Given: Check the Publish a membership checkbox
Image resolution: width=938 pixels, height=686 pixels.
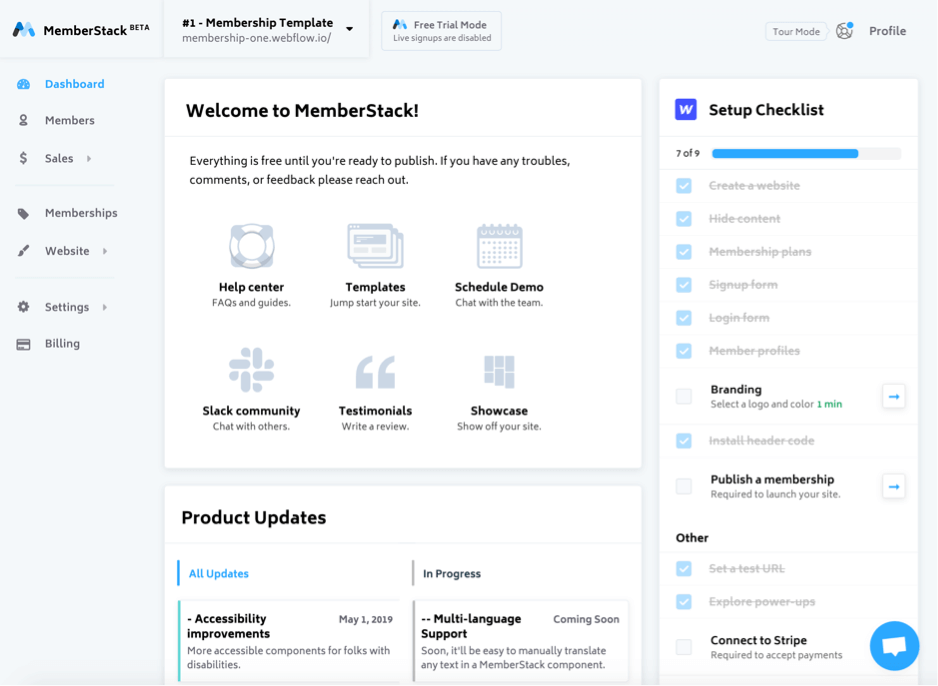Looking at the screenshot, I should (x=684, y=486).
